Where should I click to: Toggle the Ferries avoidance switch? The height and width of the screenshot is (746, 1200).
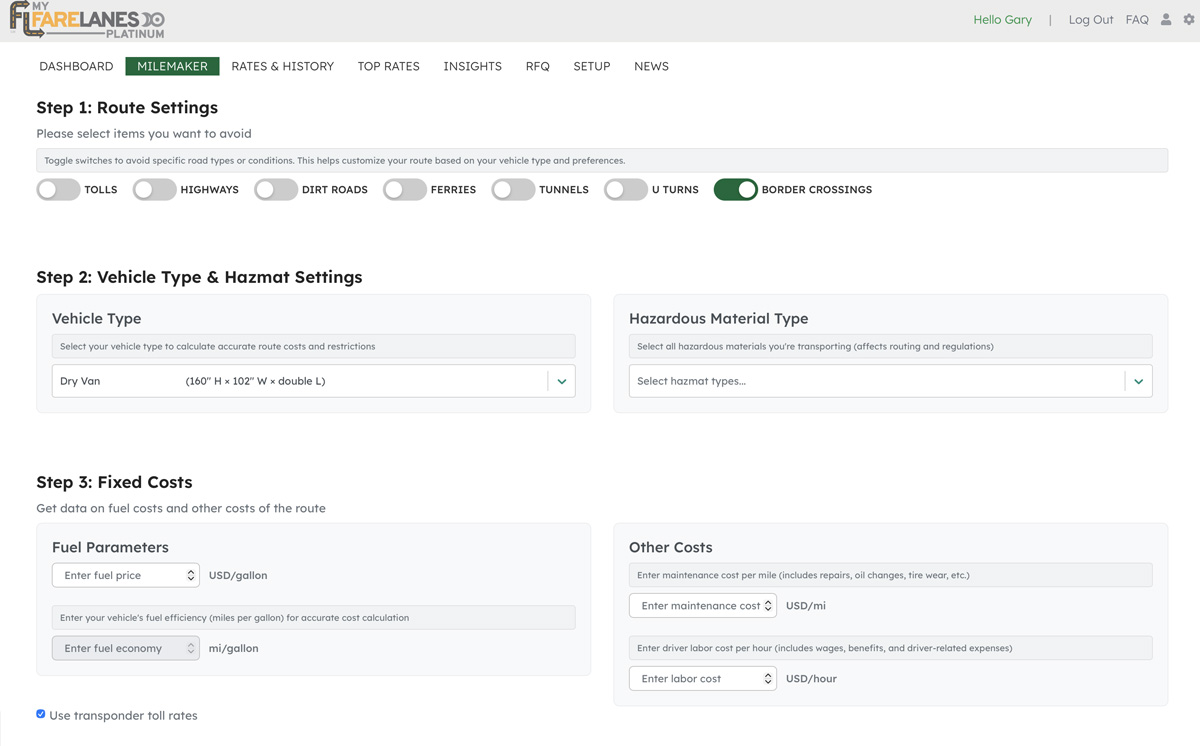(405, 190)
